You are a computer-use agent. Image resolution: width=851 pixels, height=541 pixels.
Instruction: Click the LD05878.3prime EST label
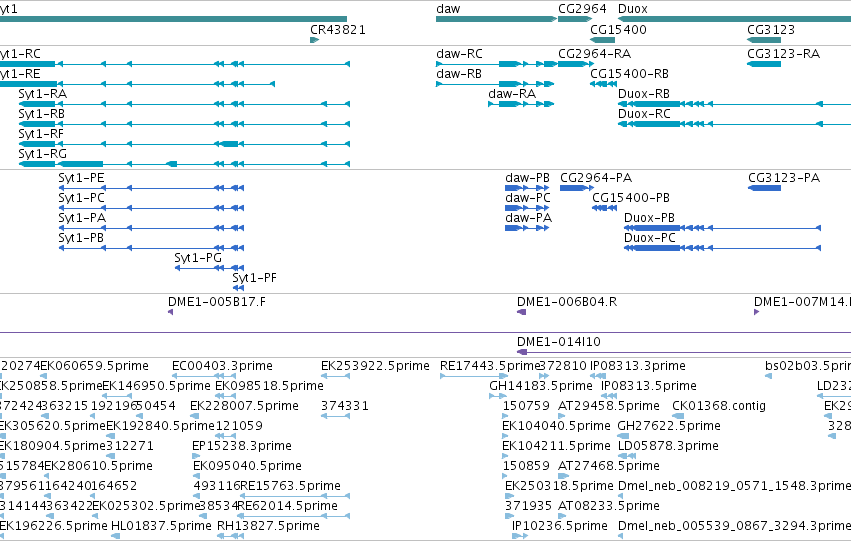point(669,446)
